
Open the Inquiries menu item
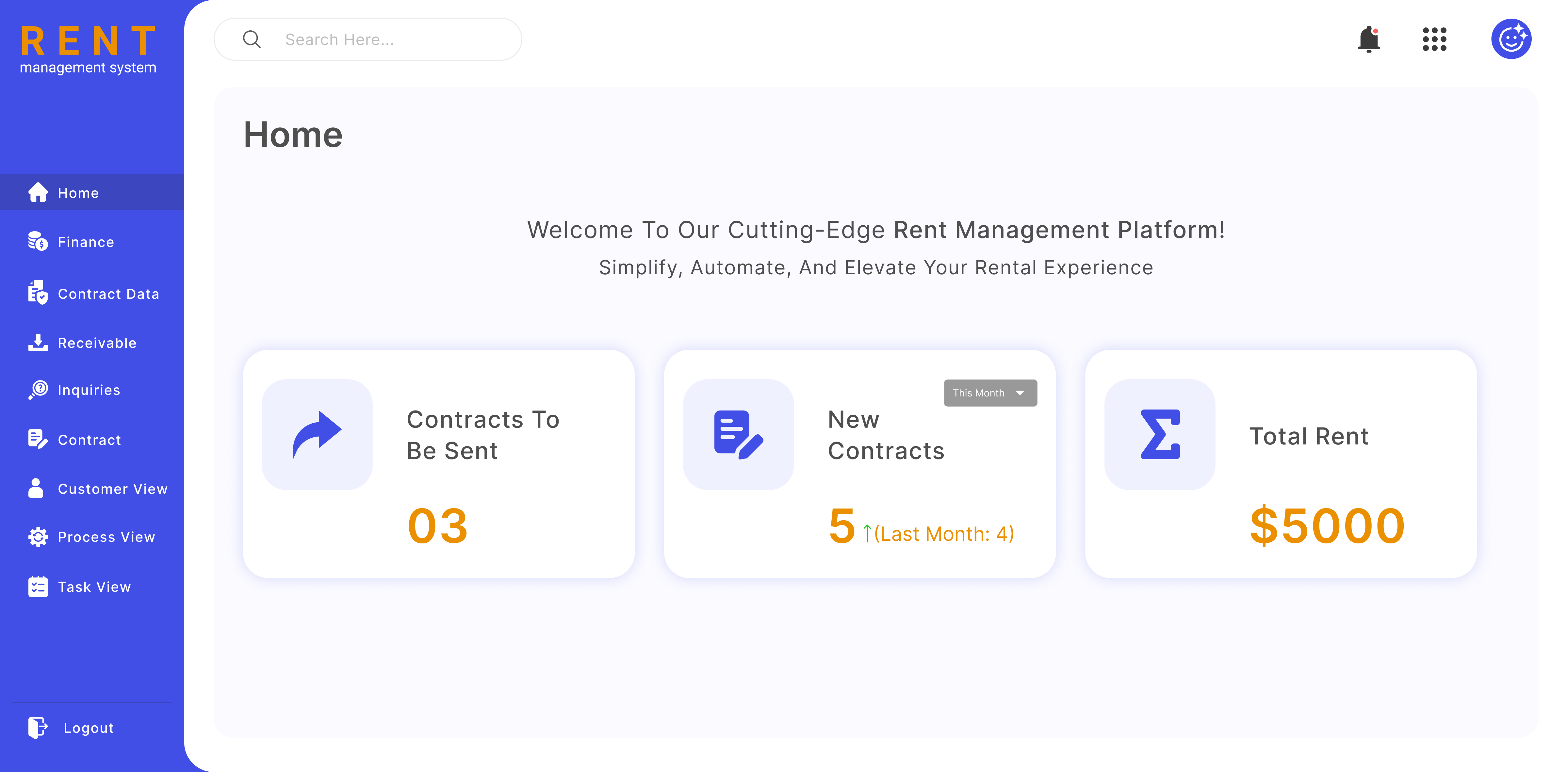tap(88, 390)
